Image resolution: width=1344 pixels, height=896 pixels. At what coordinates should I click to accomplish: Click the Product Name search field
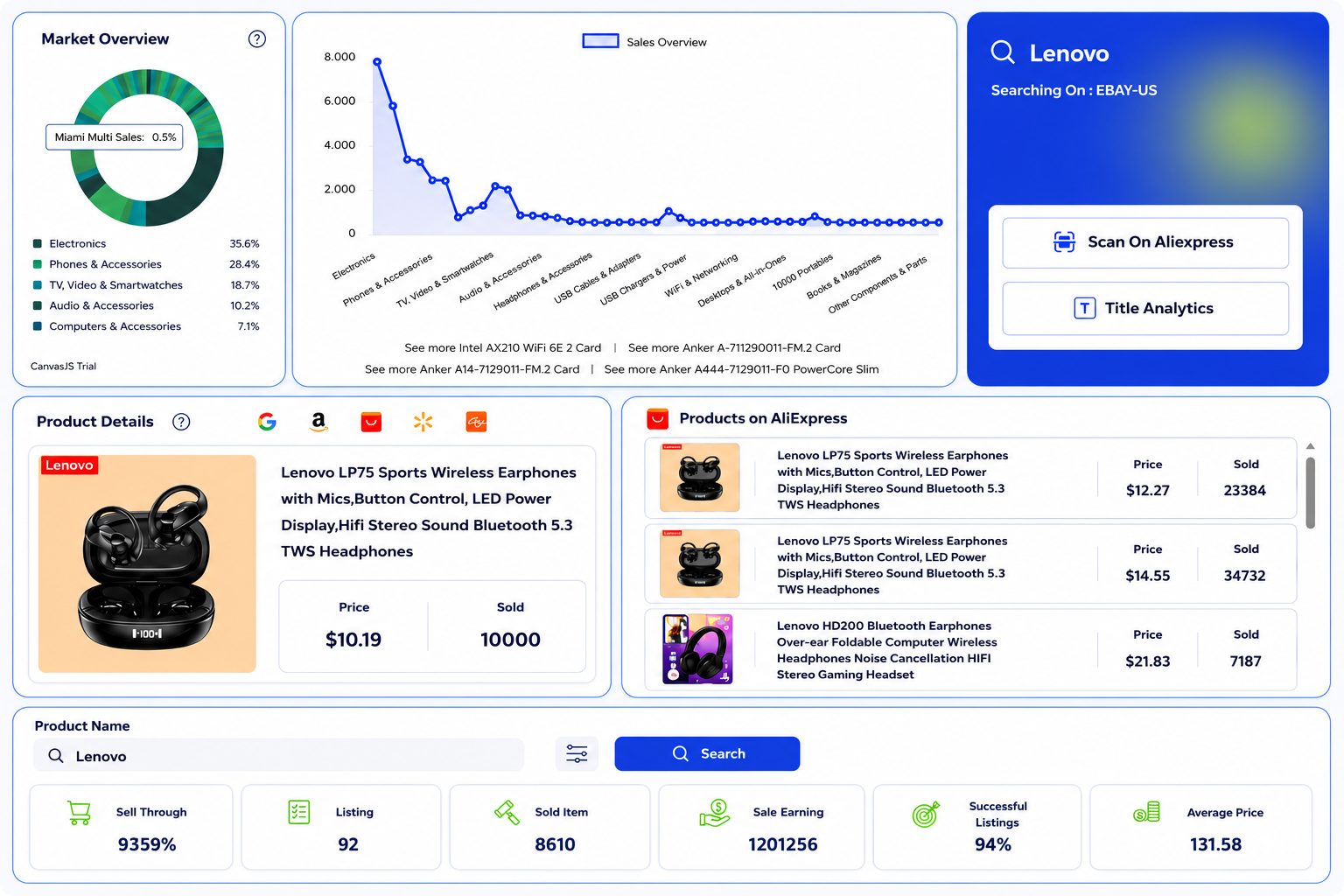click(279, 755)
